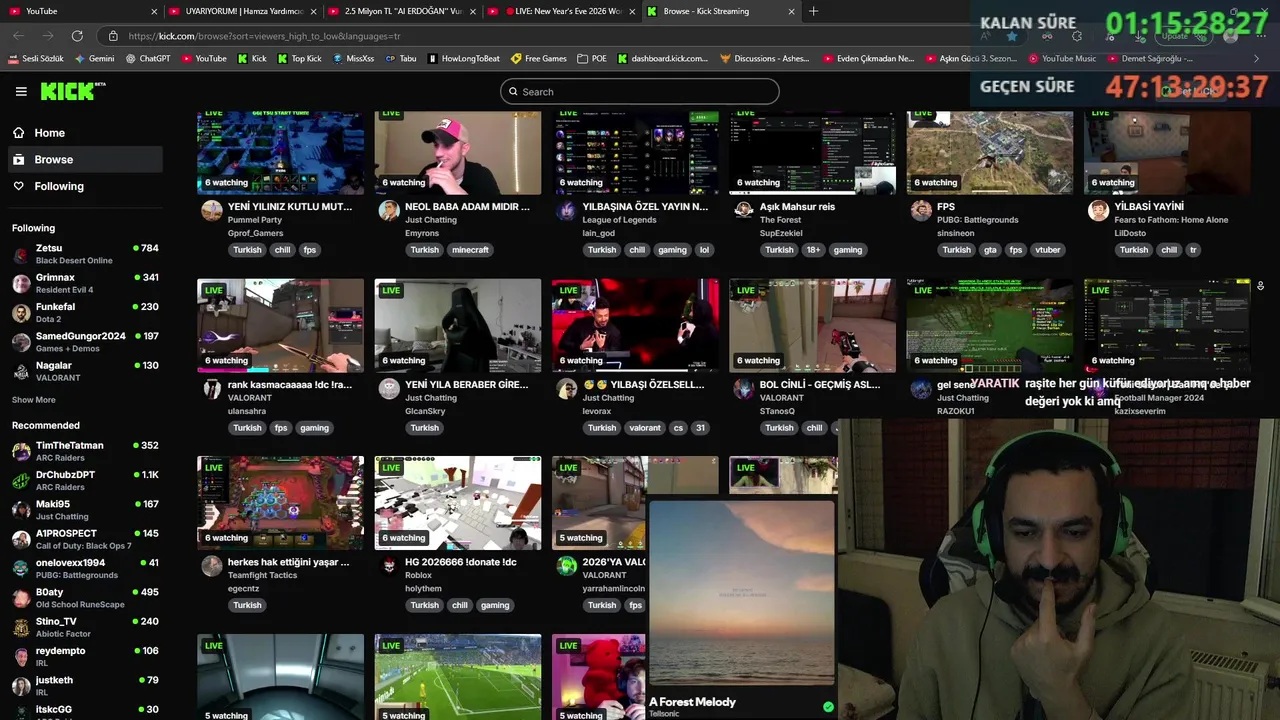Click the gaming tag under lain_god
1280x720 pixels.
(x=672, y=250)
